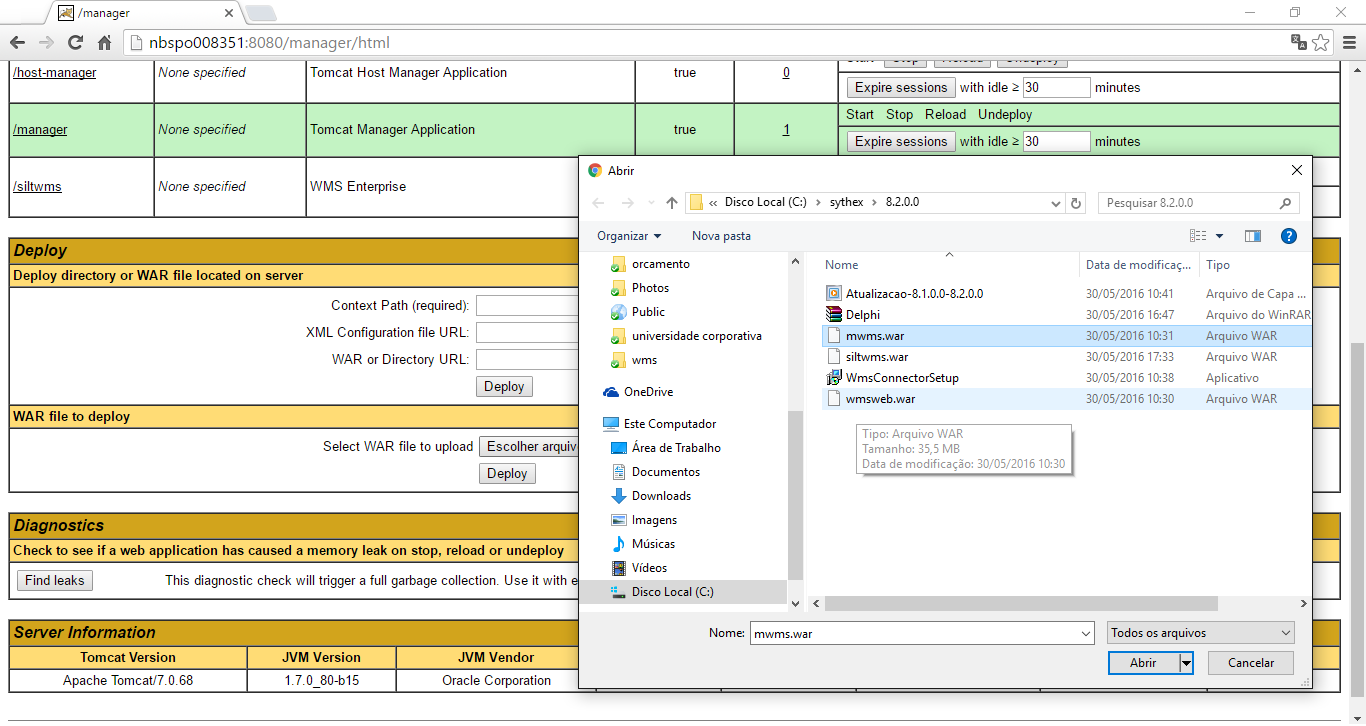Expand the 'Todos os arquivos' file type dropdown
Screen dimensions: 1366x726
pyautogui.click(x=1200, y=633)
